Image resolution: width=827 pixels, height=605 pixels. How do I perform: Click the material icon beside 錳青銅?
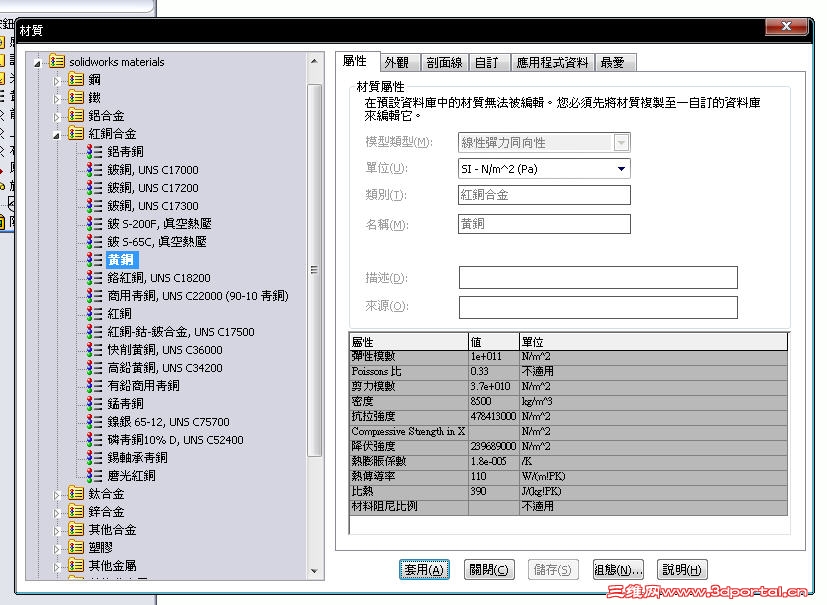[x=94, y=404]
